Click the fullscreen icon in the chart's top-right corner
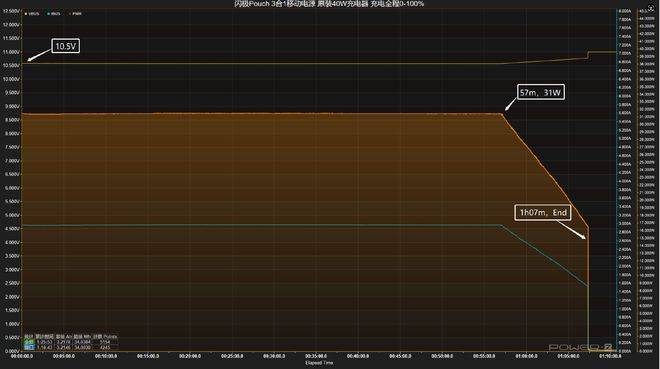The width and height of the screenshot is (660, 369). click(652, 8)
